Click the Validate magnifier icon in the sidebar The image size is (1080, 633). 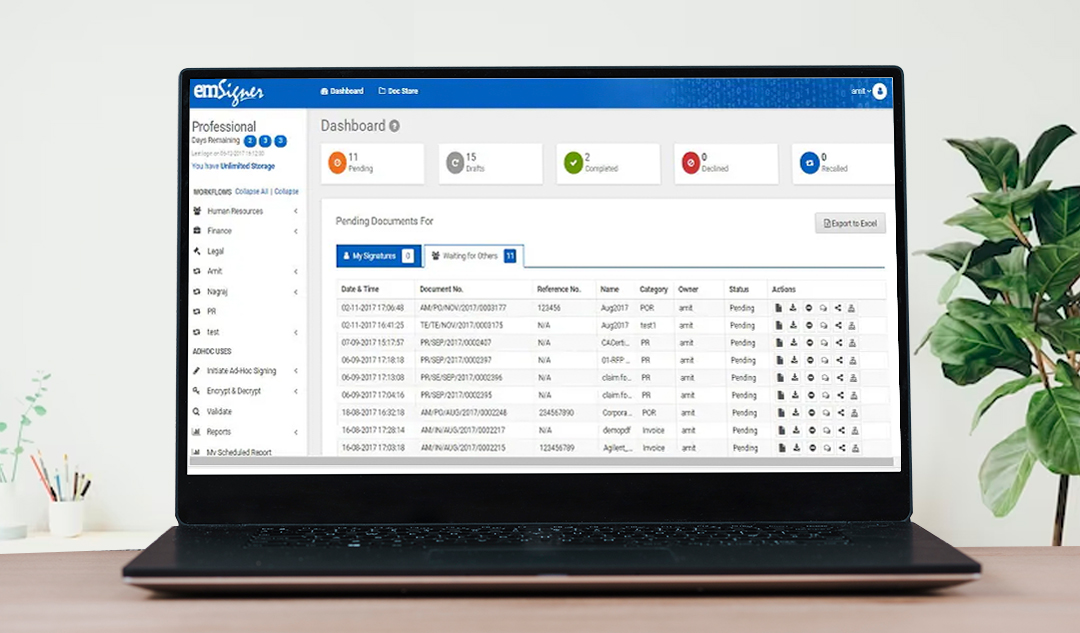click(x=196, y=411)
